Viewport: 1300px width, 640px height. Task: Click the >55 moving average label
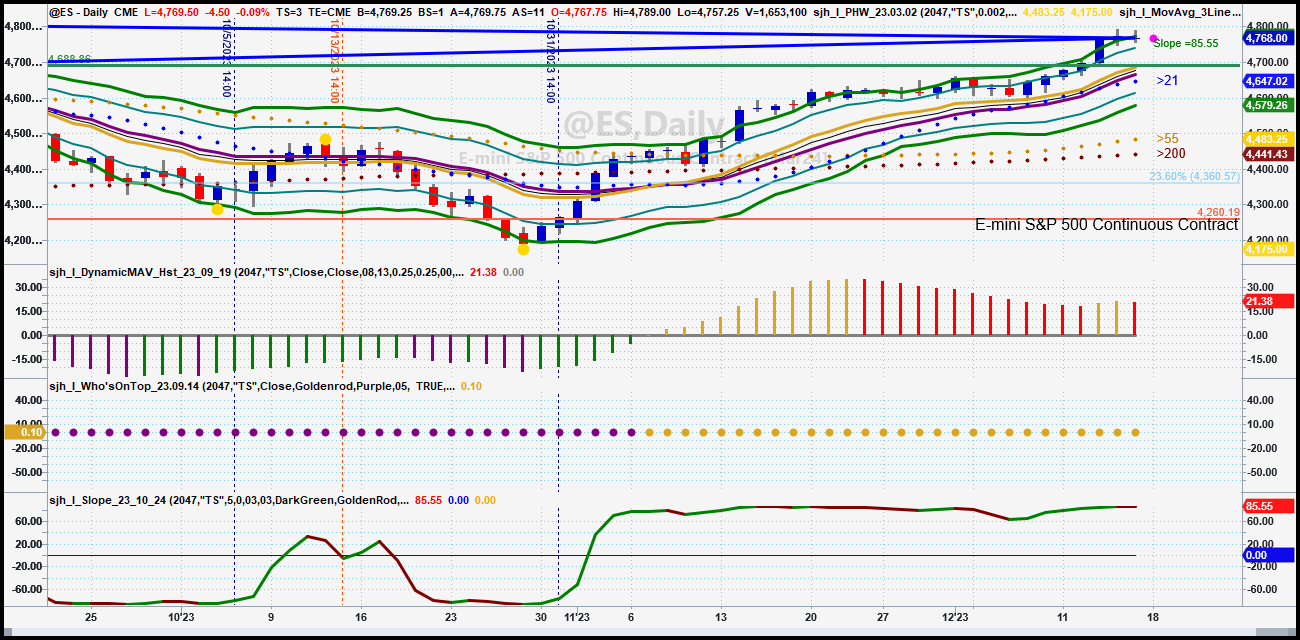[1167, 139]
